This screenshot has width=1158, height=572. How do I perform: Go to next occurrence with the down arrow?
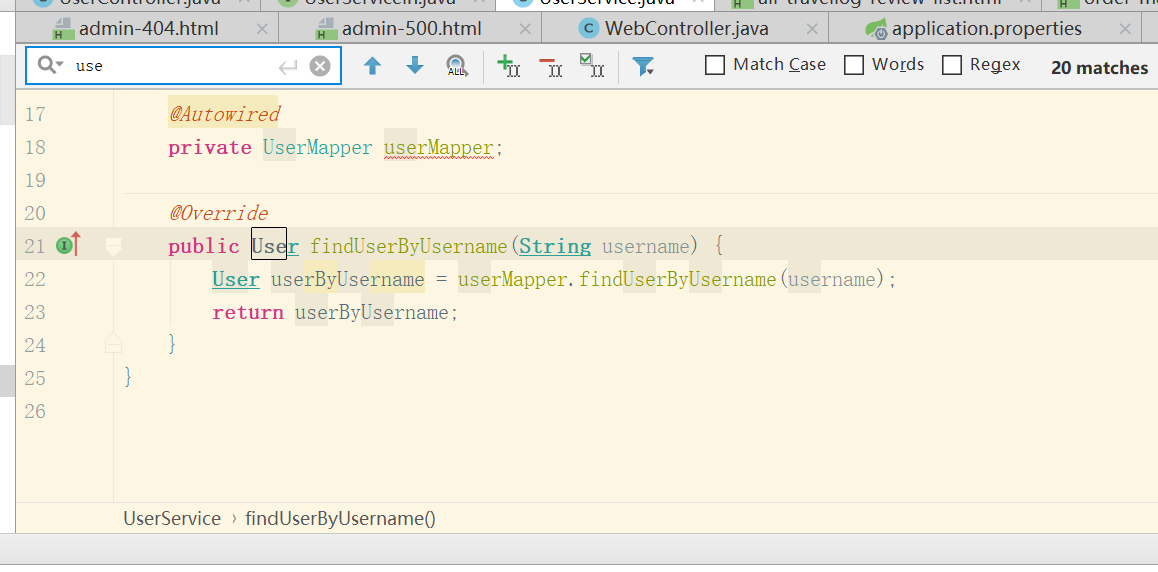point(415,66)
